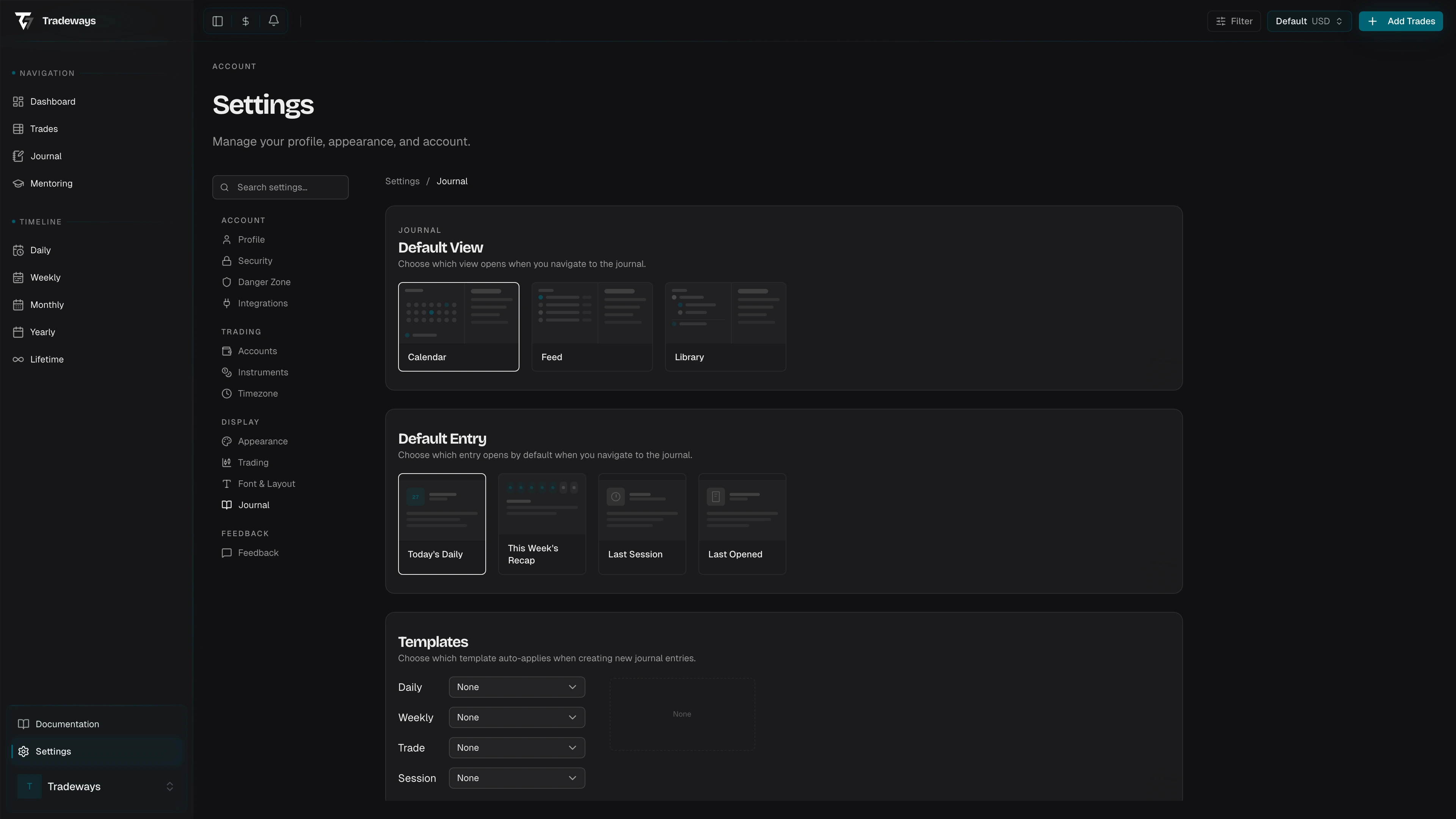Open Font & Layout settings

click(x=266, y=484)
